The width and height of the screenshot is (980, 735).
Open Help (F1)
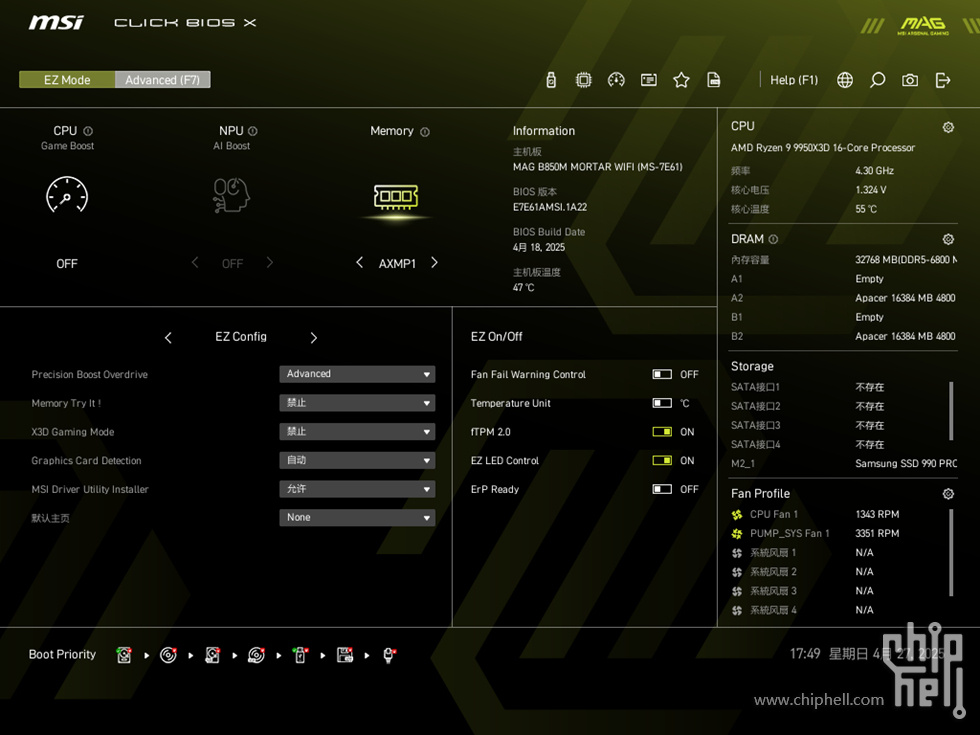(794, 80)
